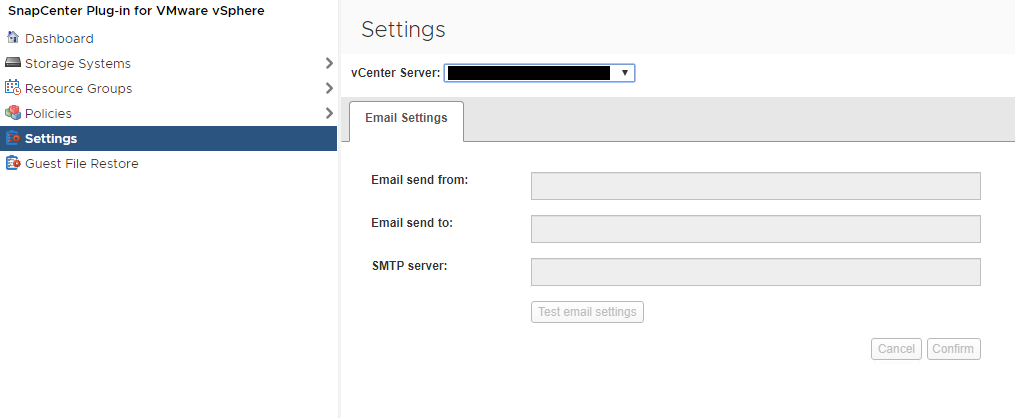
Task: Select Guest File Restore menu item
Action: 81,163
